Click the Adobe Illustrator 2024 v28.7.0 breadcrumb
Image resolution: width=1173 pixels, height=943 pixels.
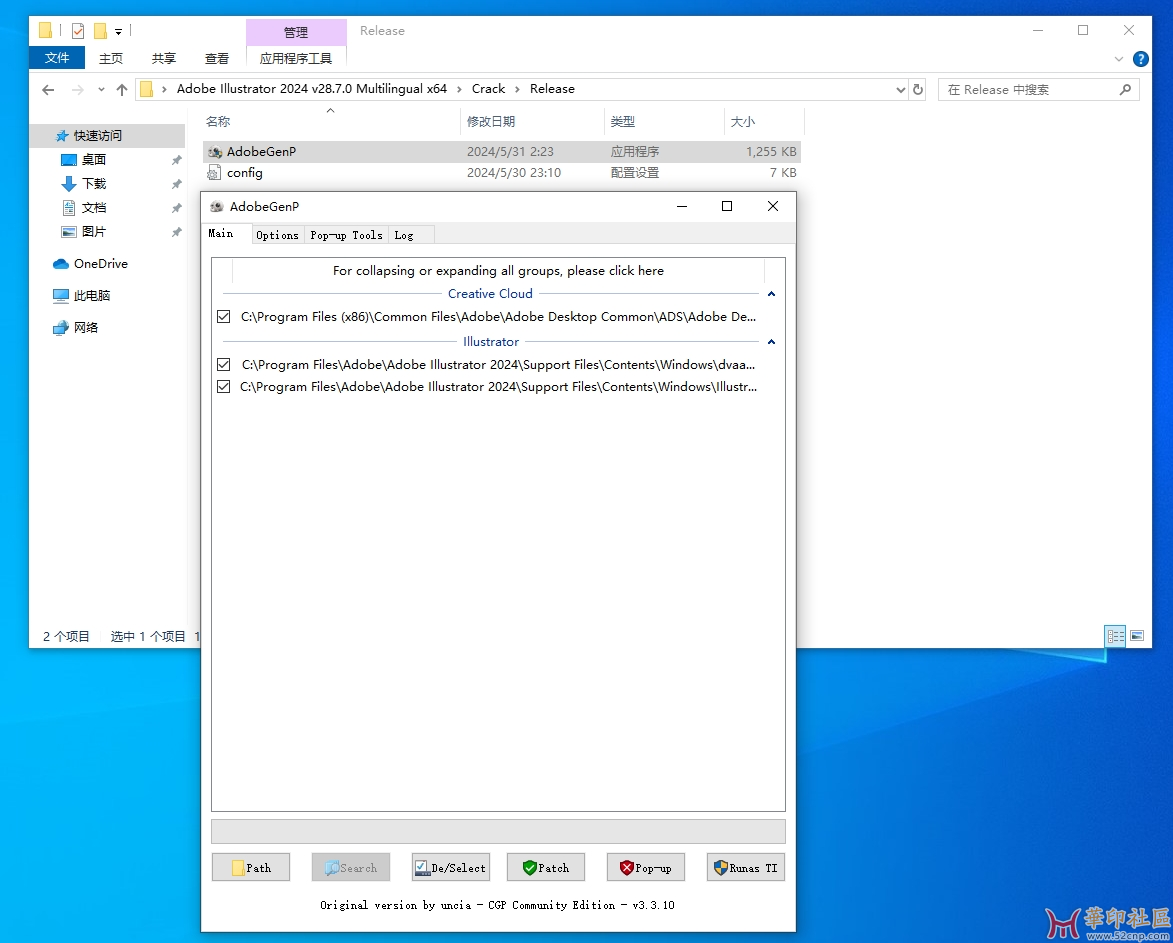click(312, 88)
